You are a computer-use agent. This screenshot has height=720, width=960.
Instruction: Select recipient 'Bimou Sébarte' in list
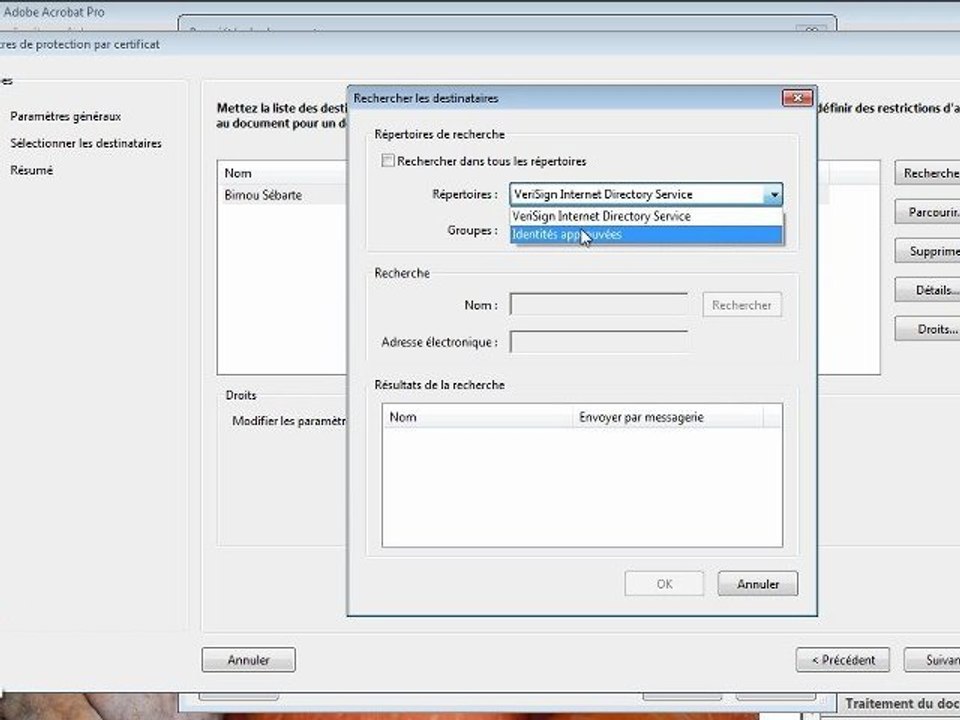point(263,195)
